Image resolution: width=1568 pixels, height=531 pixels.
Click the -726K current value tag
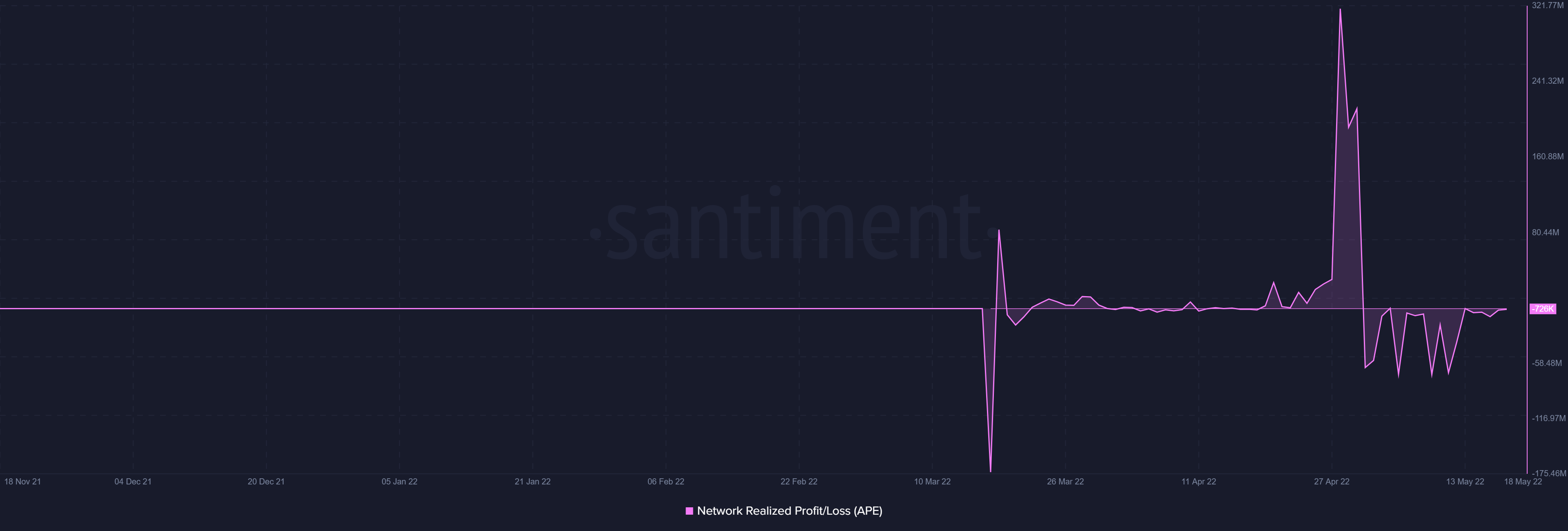point(1542,309)
